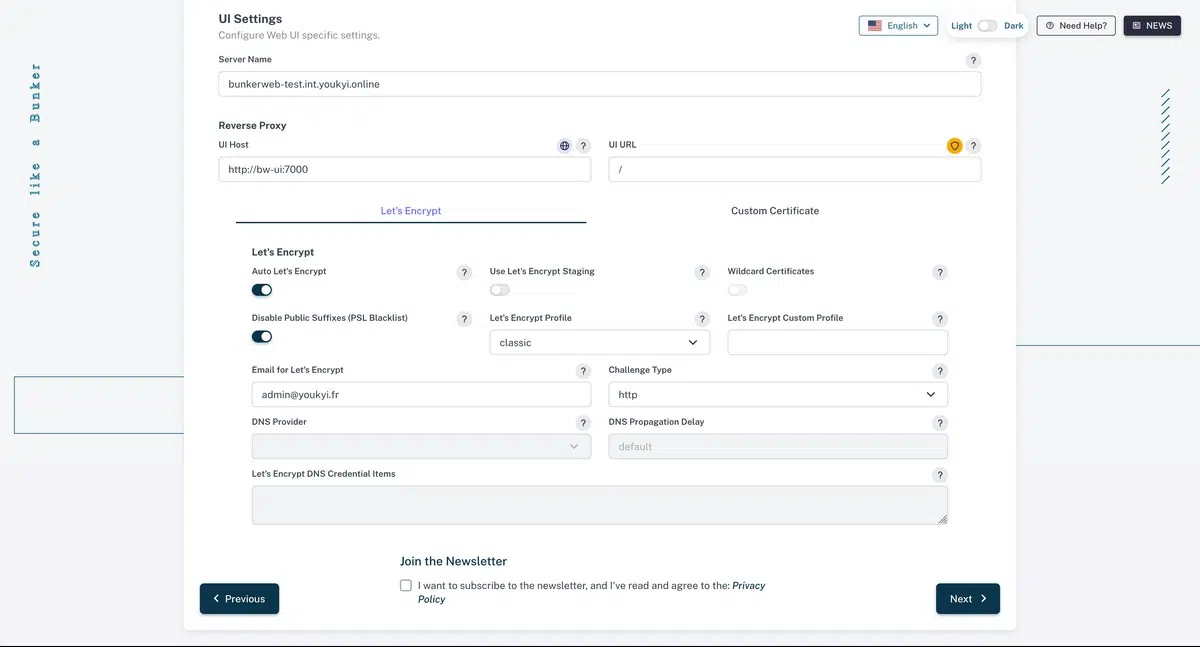Screen dimensions: 1200x647
Task: Open help for Challenge Type
Action: (939, 371)
